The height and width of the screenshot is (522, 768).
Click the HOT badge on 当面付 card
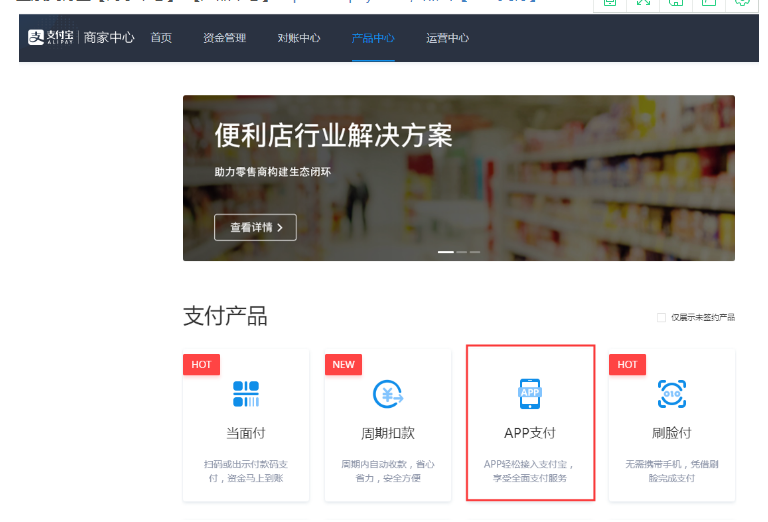tap(201, 364)
